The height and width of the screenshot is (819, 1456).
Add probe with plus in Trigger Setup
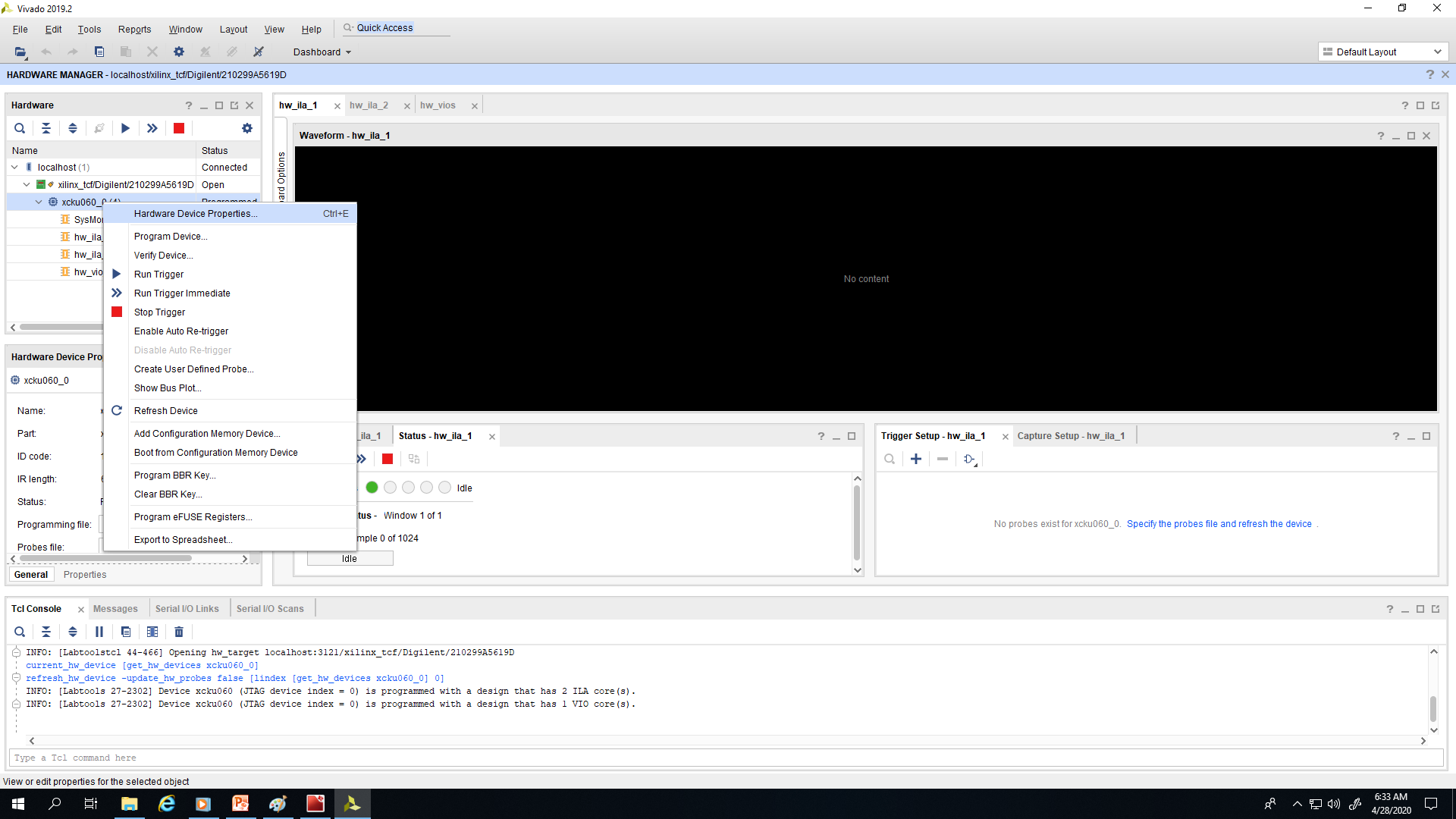click(x=916, y=459)
